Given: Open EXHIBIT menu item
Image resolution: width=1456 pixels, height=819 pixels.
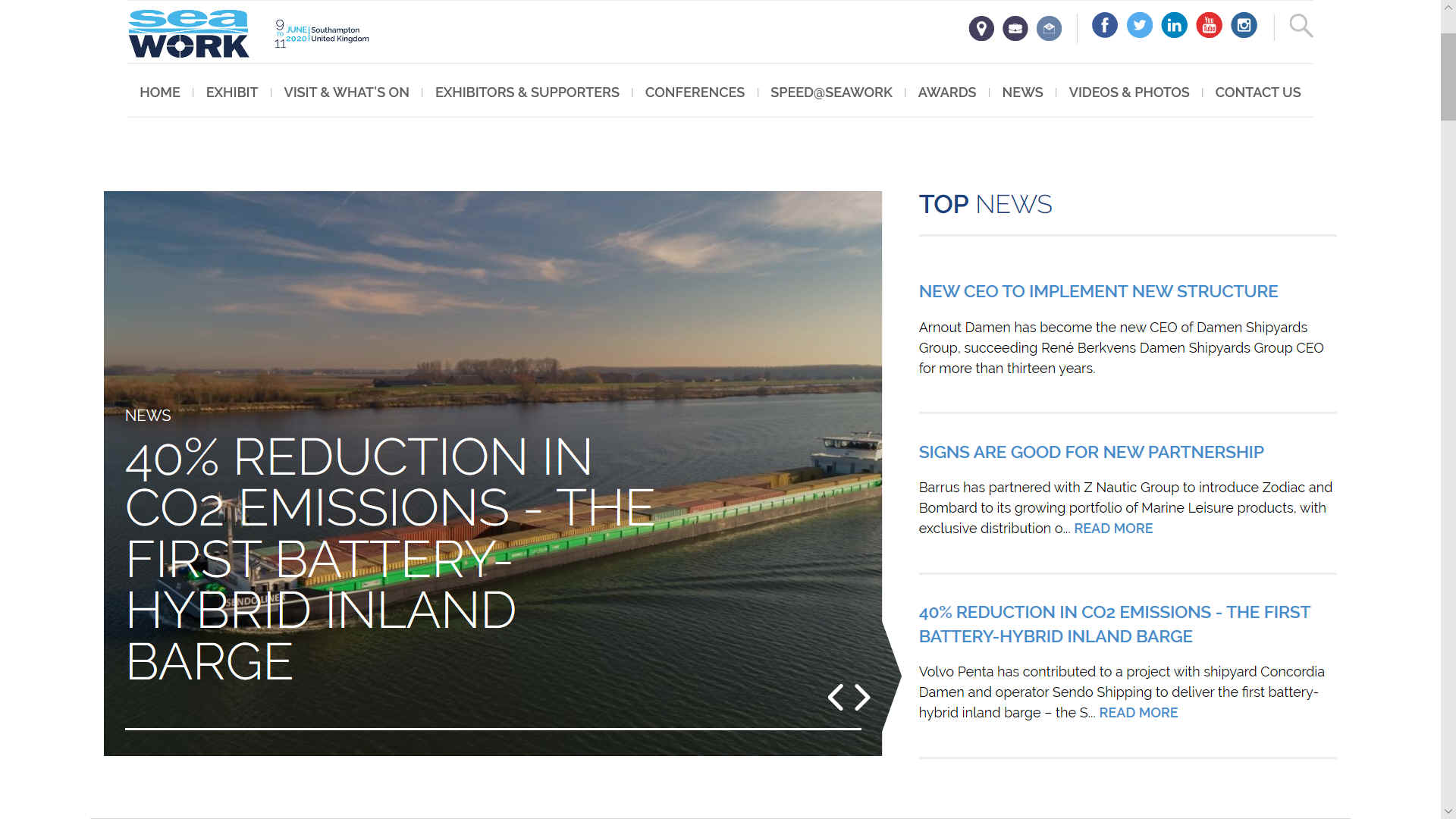Looking at the screenshot, I should click(232, 93).
